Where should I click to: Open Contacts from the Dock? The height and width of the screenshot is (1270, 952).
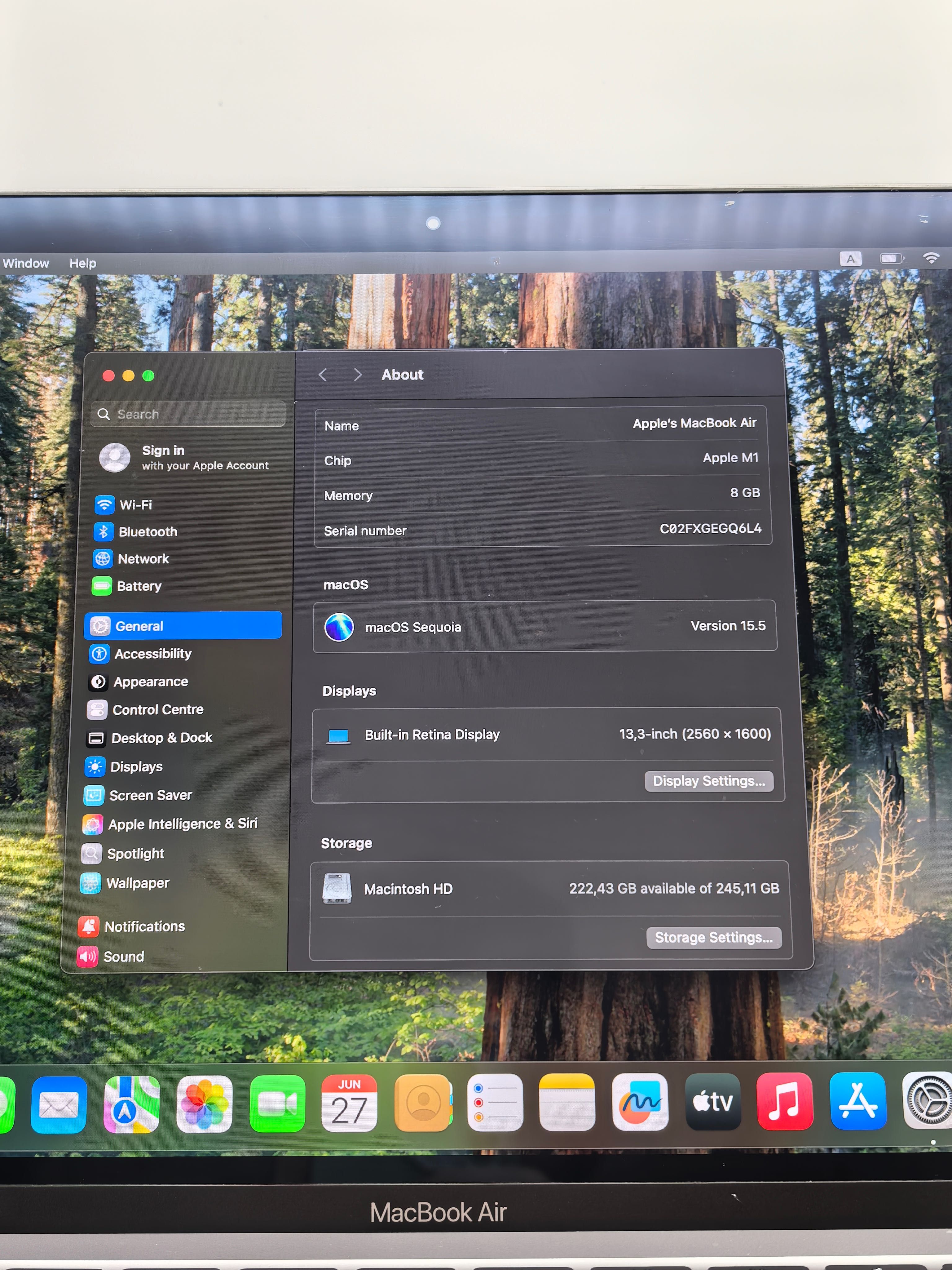pyautogui.click(x=423, y=1103)
